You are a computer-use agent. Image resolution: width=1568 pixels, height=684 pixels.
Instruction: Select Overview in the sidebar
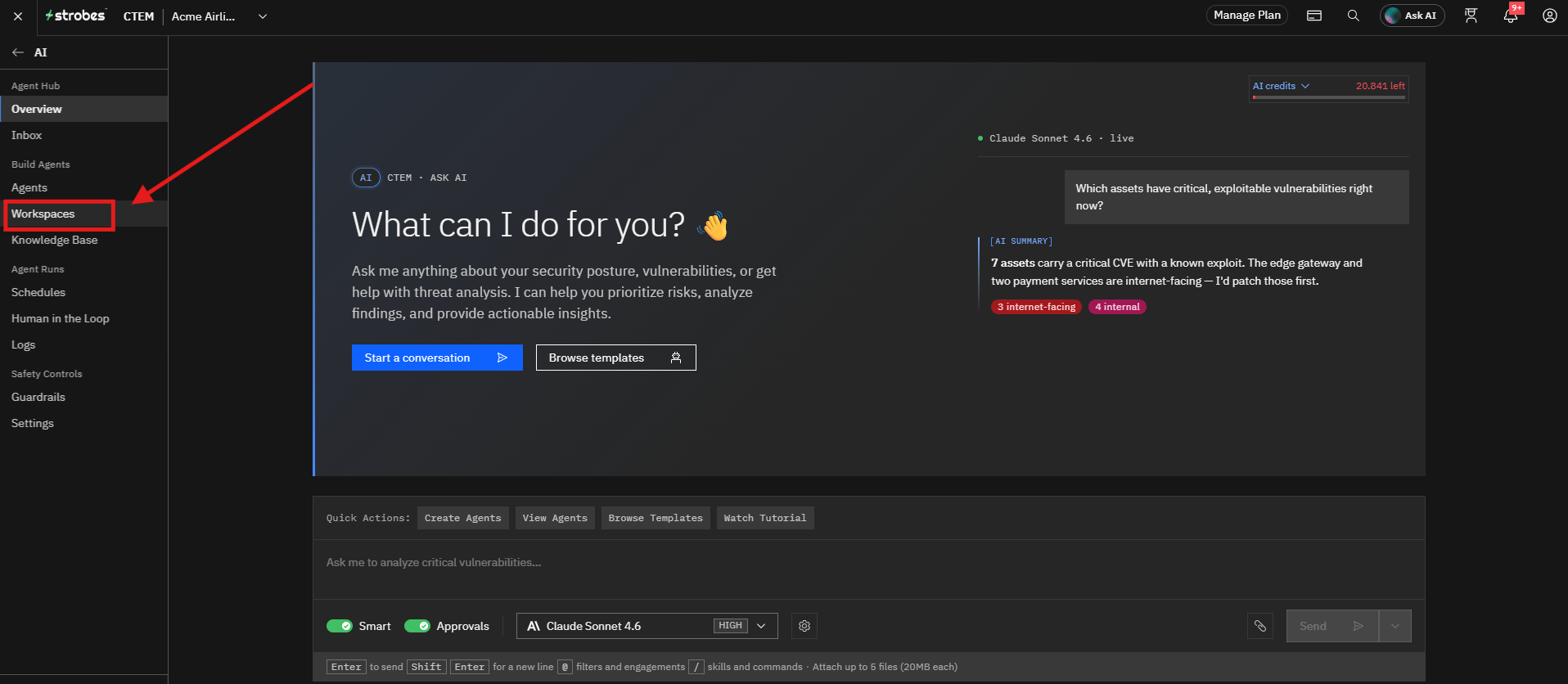(84, 109)
